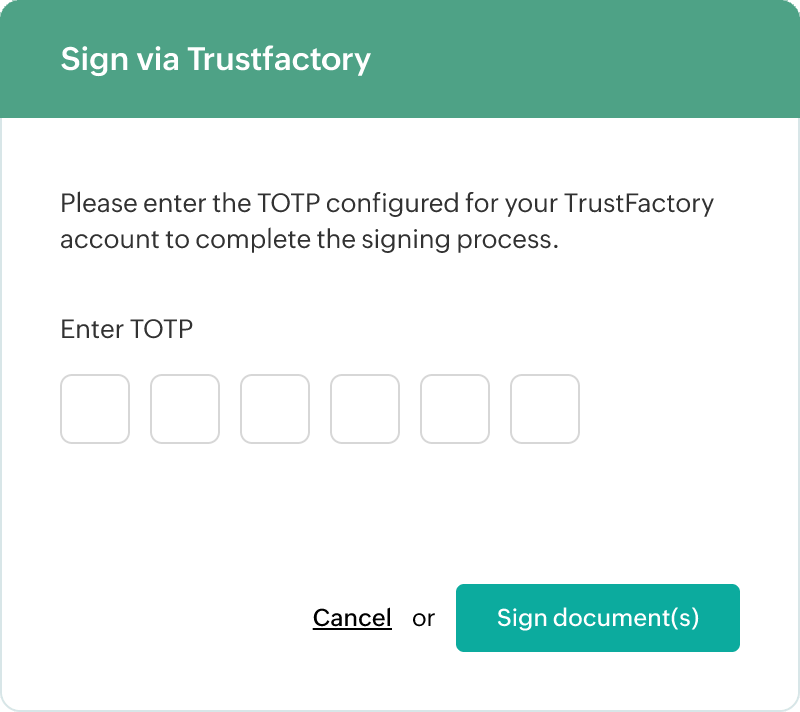Select the leftmost TOTP entry field

[95, 409]
